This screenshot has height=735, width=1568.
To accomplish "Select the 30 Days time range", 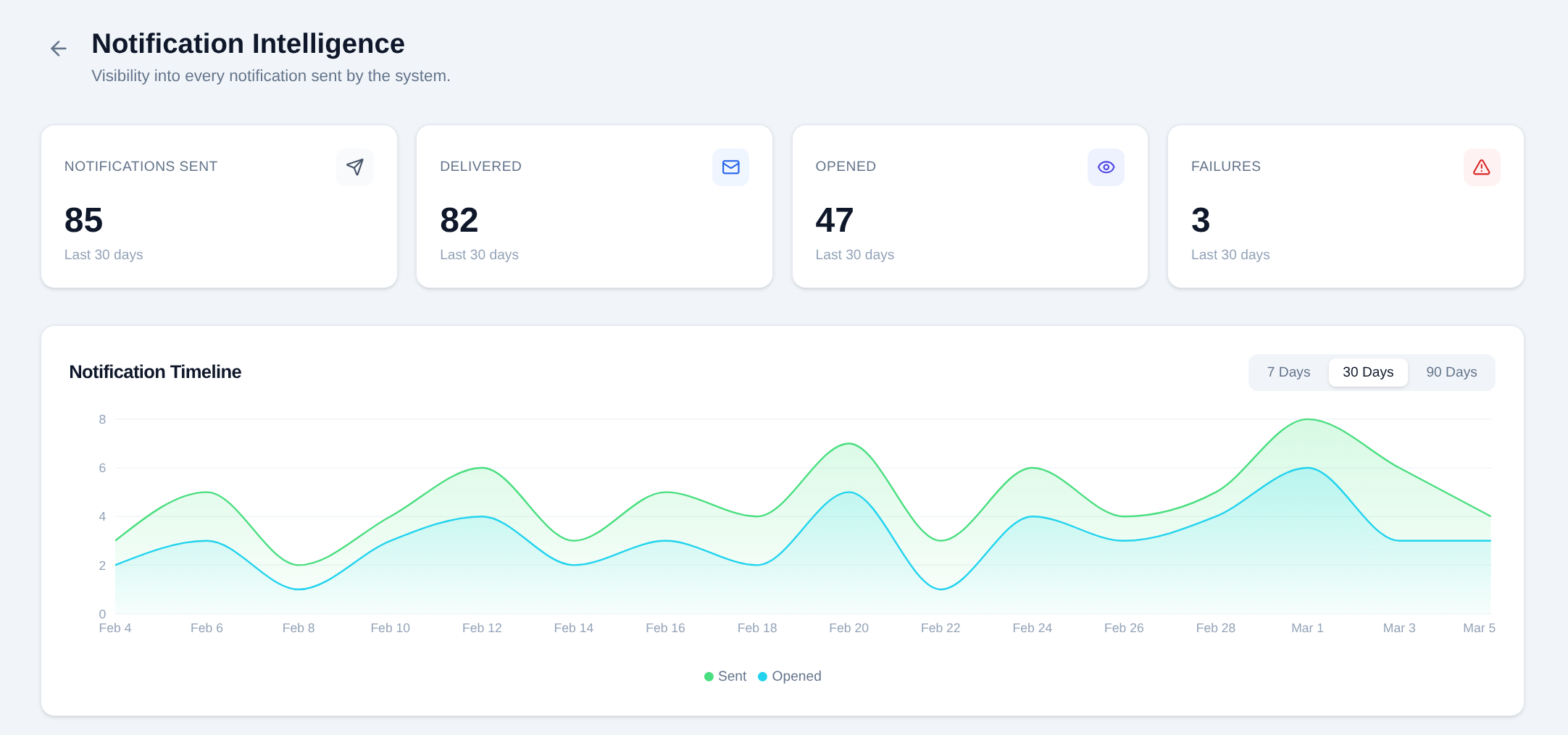I will point(1367,371).
